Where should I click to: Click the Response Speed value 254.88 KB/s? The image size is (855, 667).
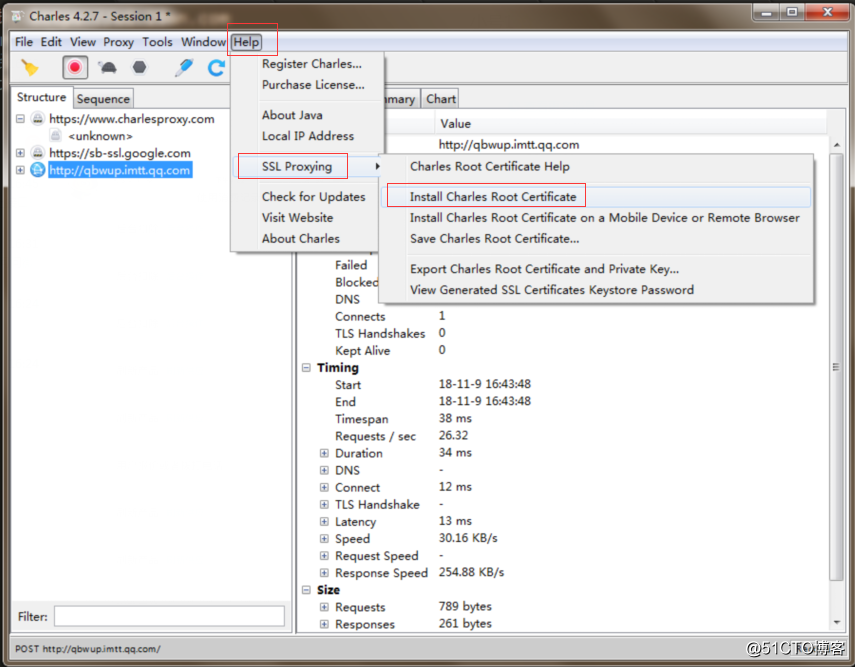point(471,572)
